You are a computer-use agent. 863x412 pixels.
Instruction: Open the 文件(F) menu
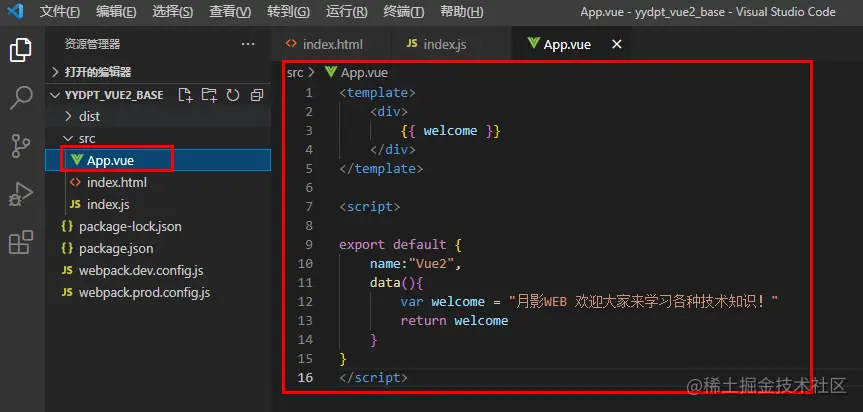59,12
